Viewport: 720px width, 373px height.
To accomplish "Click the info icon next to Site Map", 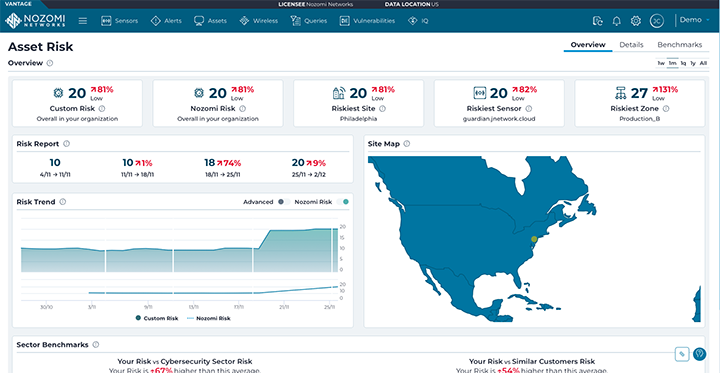I will point(406,144).
